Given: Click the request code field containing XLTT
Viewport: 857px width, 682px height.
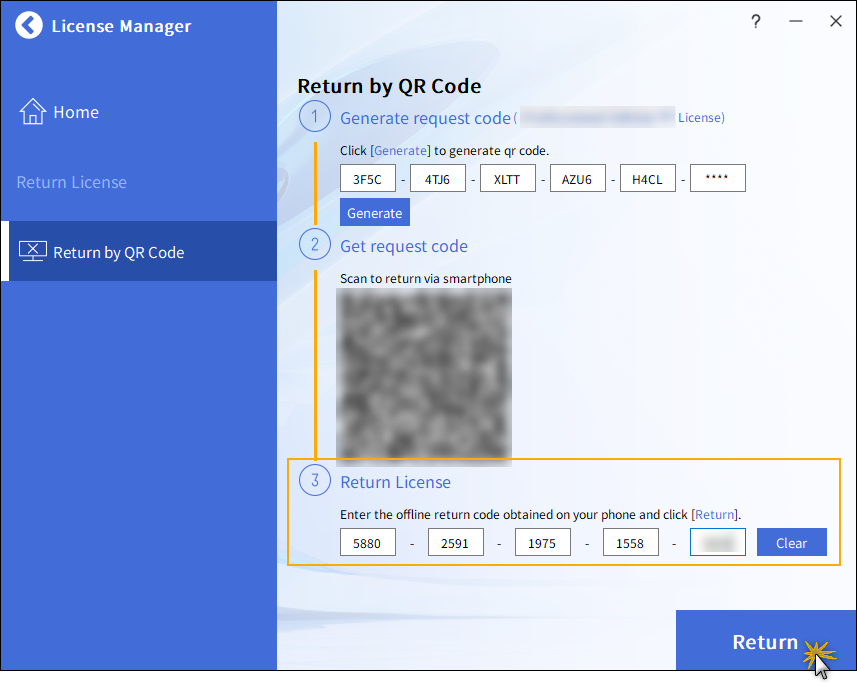Looking at the screenshot, I should pos(508,179).
